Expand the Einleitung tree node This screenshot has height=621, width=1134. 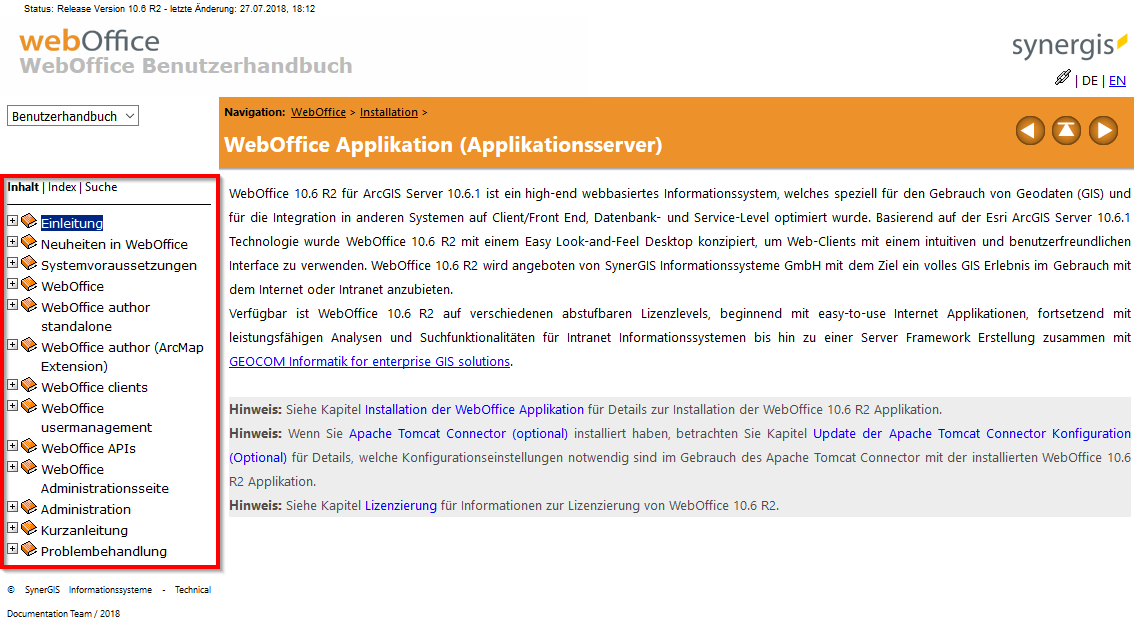coord(12,220)
